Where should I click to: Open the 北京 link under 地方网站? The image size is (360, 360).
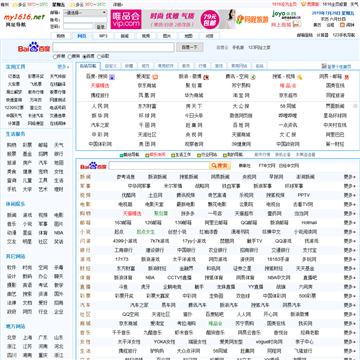tap(12, 338)
